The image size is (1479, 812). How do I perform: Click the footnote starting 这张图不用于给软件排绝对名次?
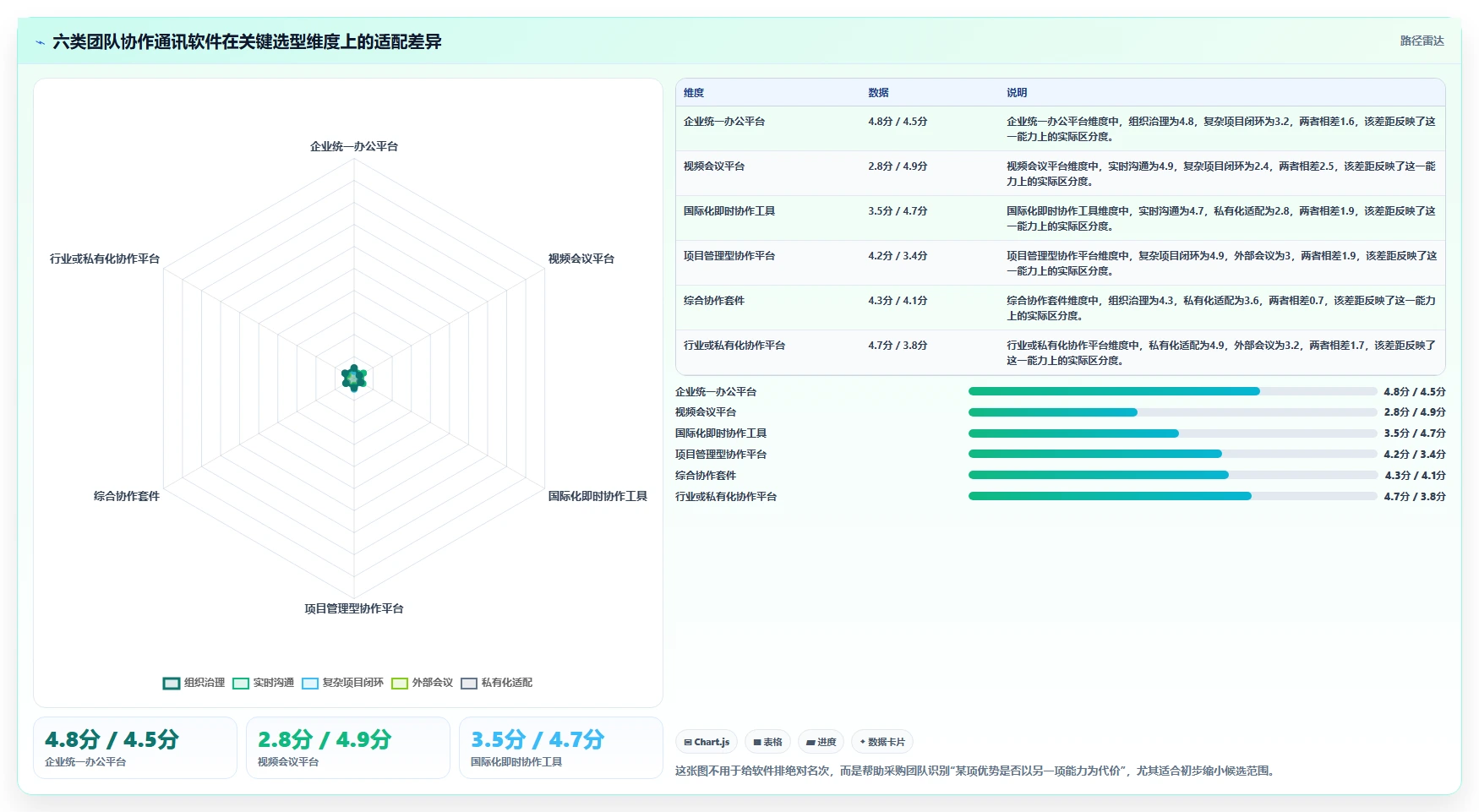[x=976, y=771]
